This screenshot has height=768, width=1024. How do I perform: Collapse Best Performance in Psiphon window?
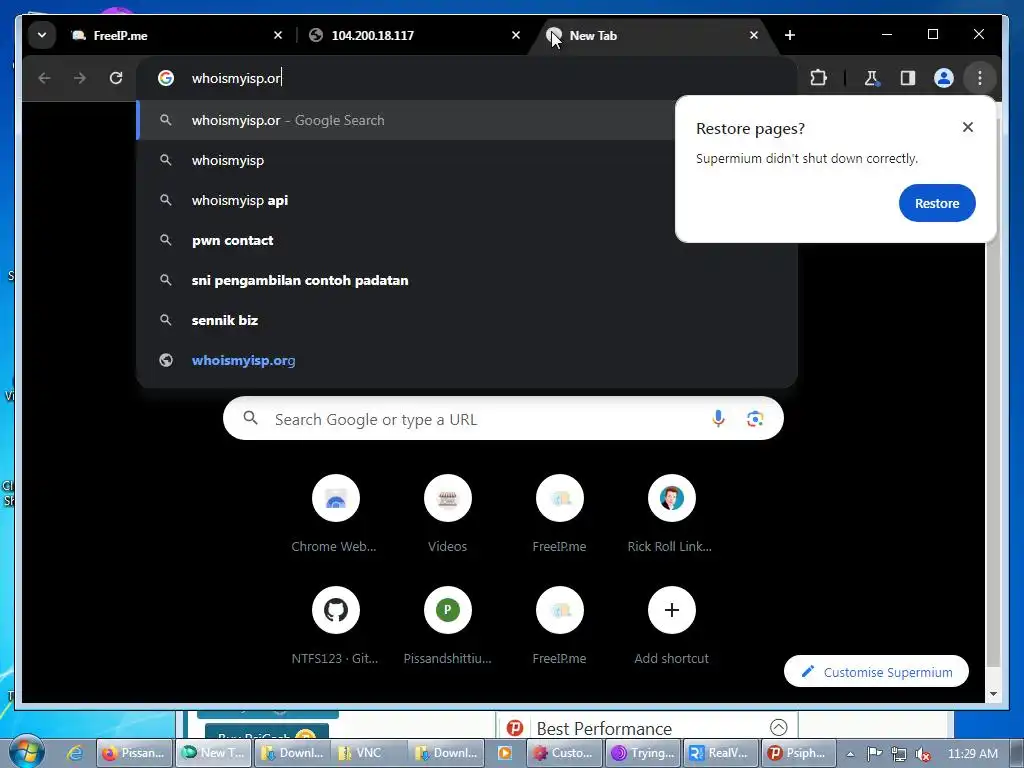tap(778, 727)
